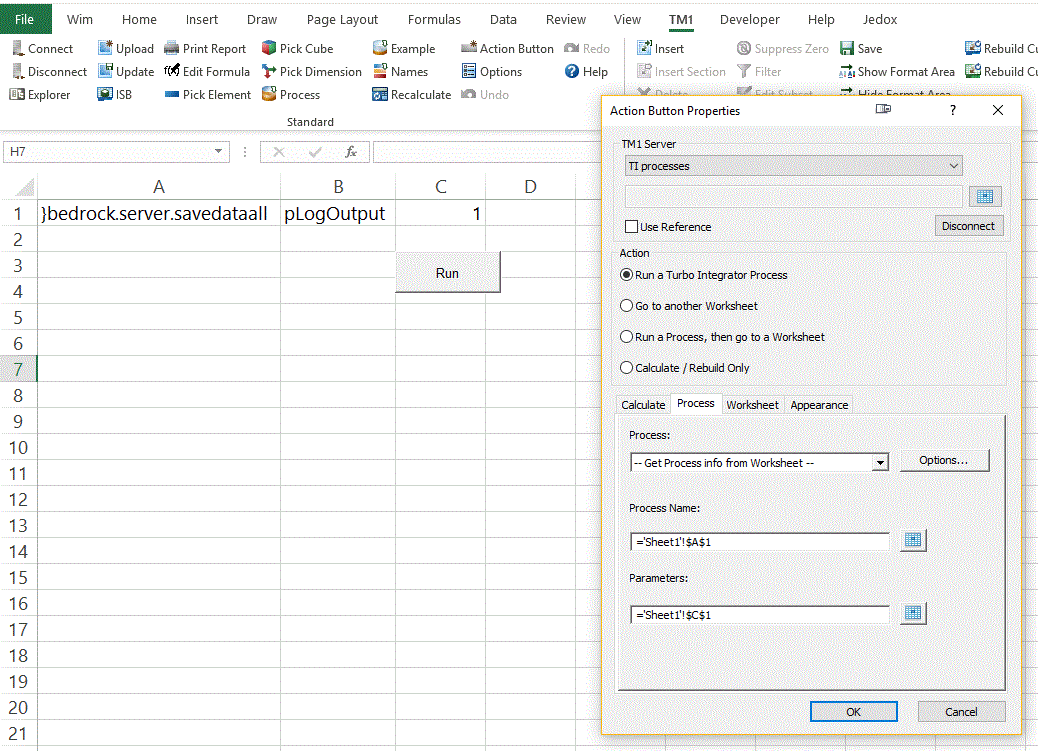The width and height of the screenshot is (1038, 751).
Task: Select row 7 header
Action: pyautogui.click(x=18, y=369)
